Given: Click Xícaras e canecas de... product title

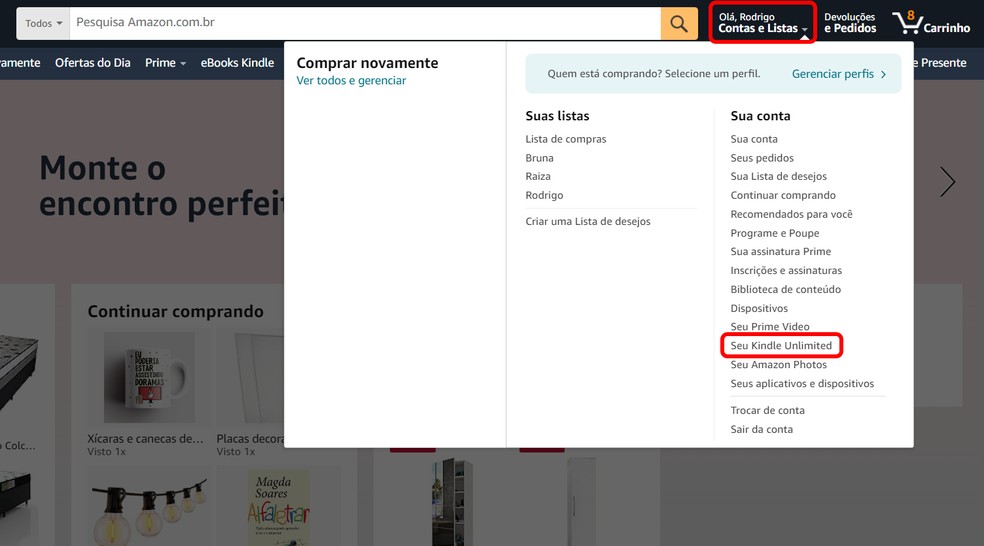Looking at the screenshot, I should [145, 439].
